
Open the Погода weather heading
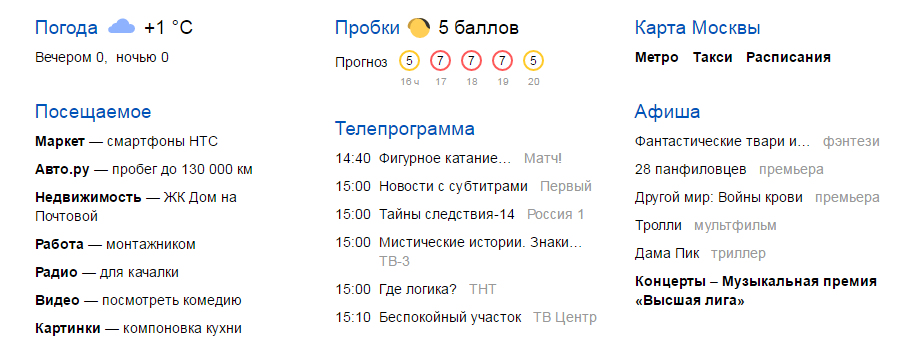[x=67, y=28]
